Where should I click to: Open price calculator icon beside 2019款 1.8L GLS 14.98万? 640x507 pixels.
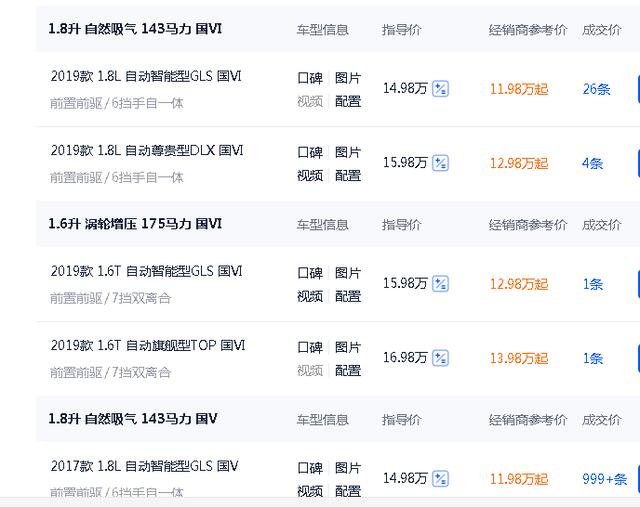(440, 89)
